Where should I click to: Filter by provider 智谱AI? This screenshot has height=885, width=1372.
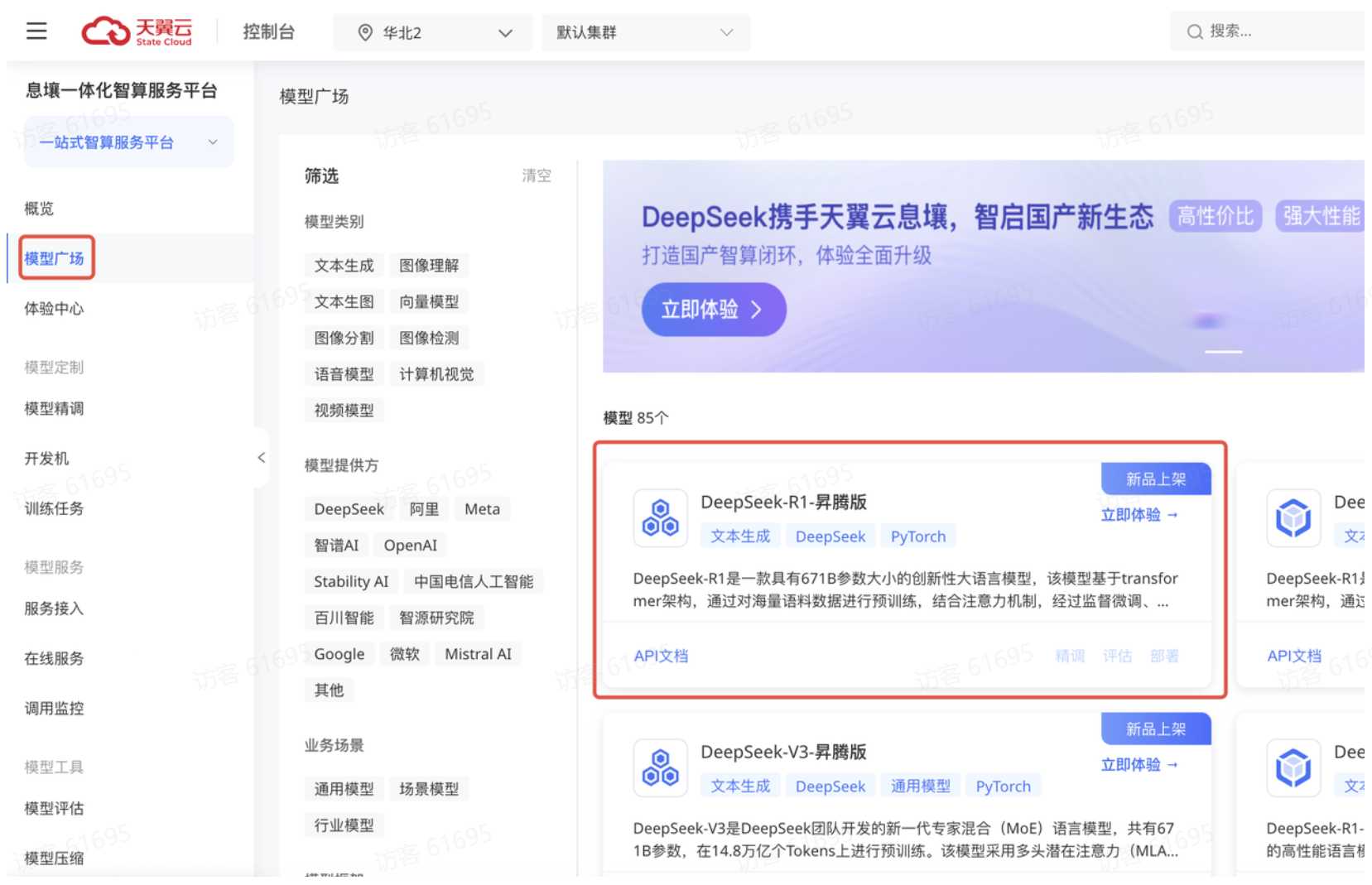click(x=336, y=545)
